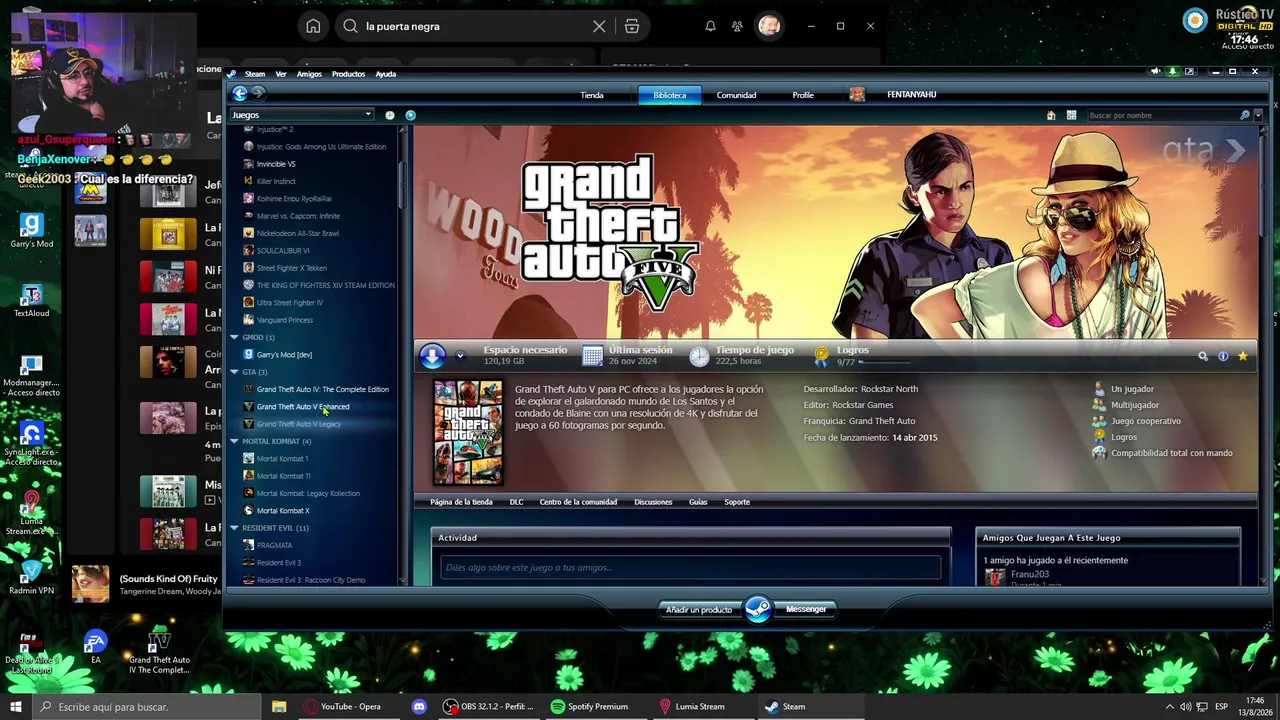Go back with Steam's back arrow button

tap(240, 94)
